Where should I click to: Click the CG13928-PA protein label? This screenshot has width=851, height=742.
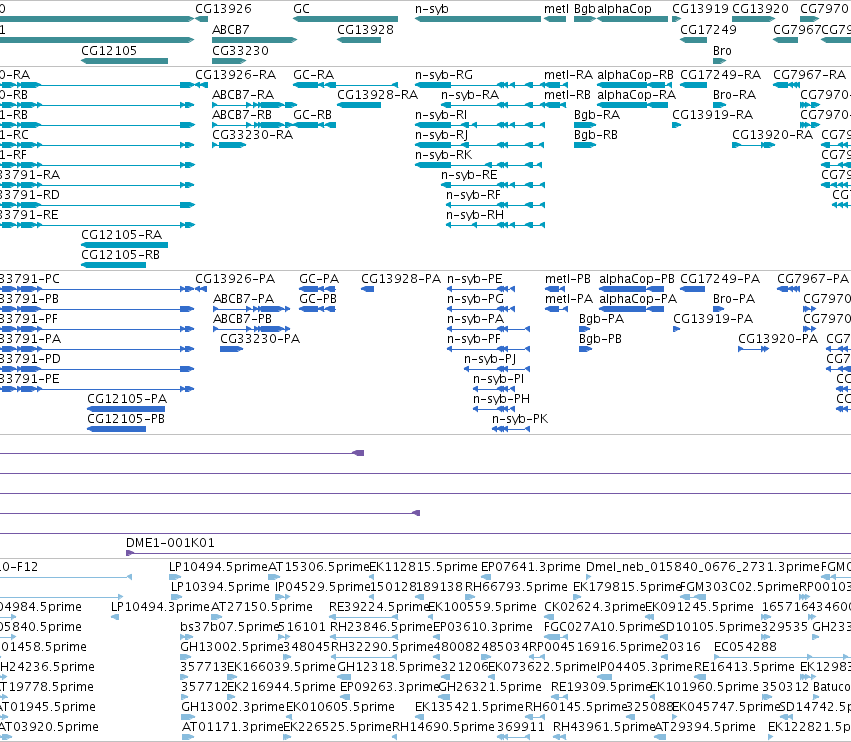pyautogui.click(x=401, y=279)
